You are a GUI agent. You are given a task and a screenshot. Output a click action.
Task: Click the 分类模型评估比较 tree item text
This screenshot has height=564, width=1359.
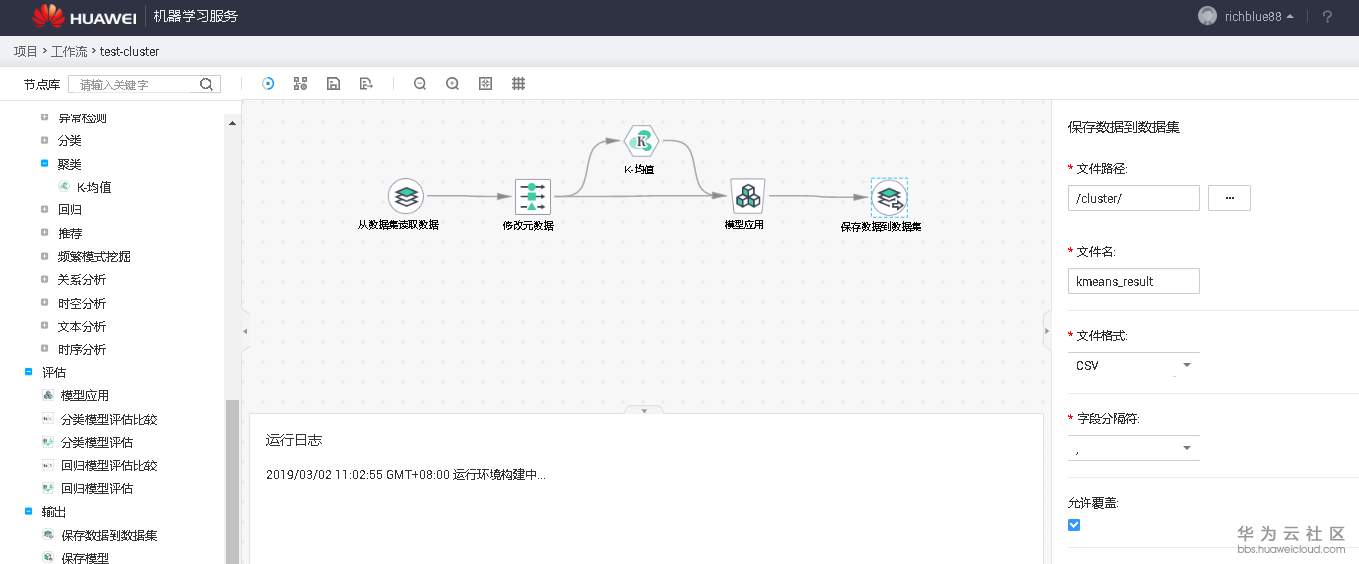[109, 419]
